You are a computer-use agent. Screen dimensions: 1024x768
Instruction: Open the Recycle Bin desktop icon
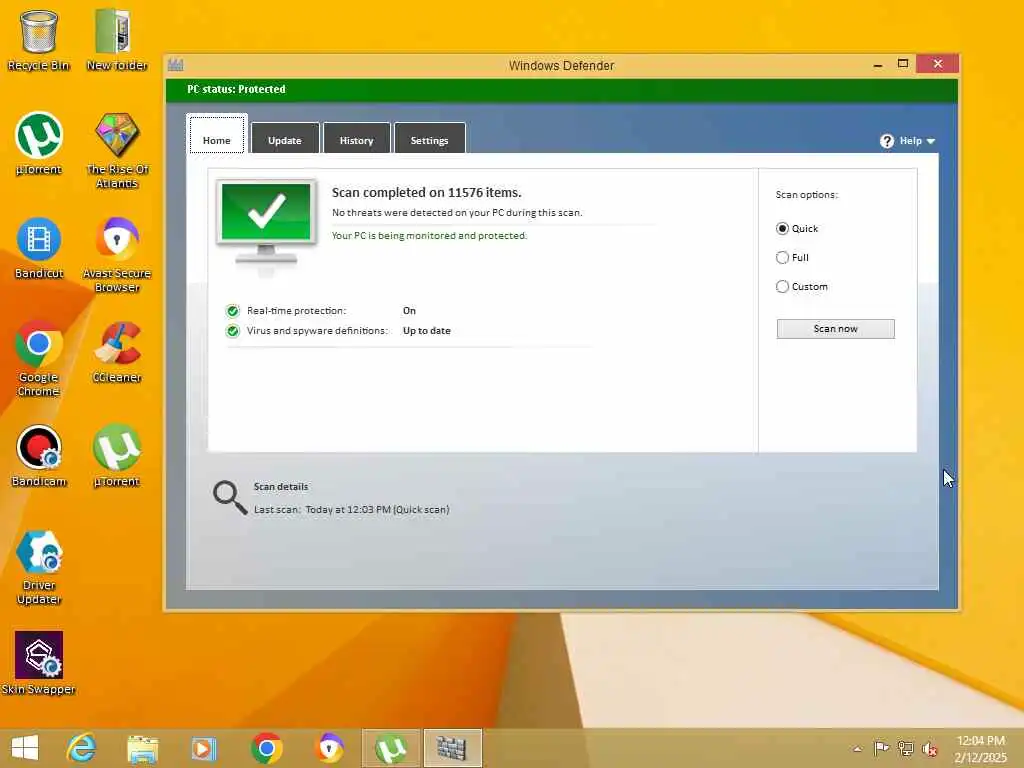click(38, 39)
